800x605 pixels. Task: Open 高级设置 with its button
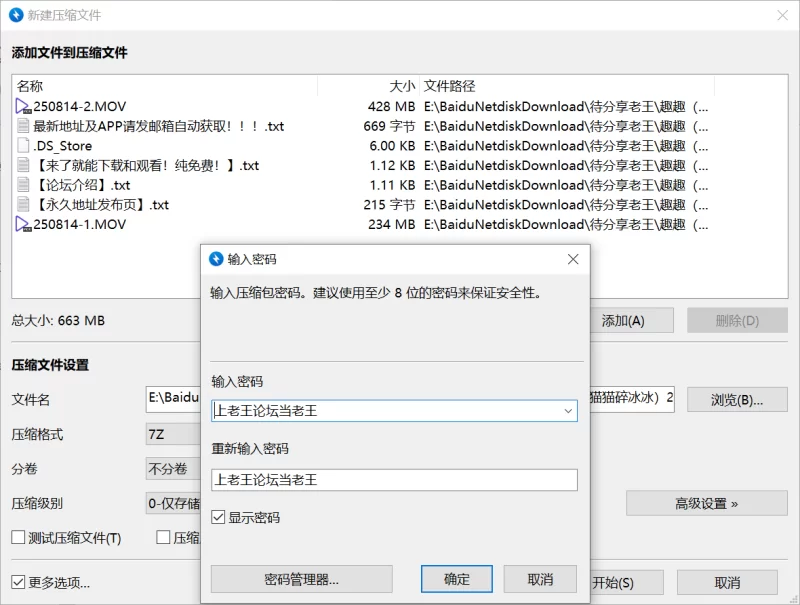click(x=706, y=504)
